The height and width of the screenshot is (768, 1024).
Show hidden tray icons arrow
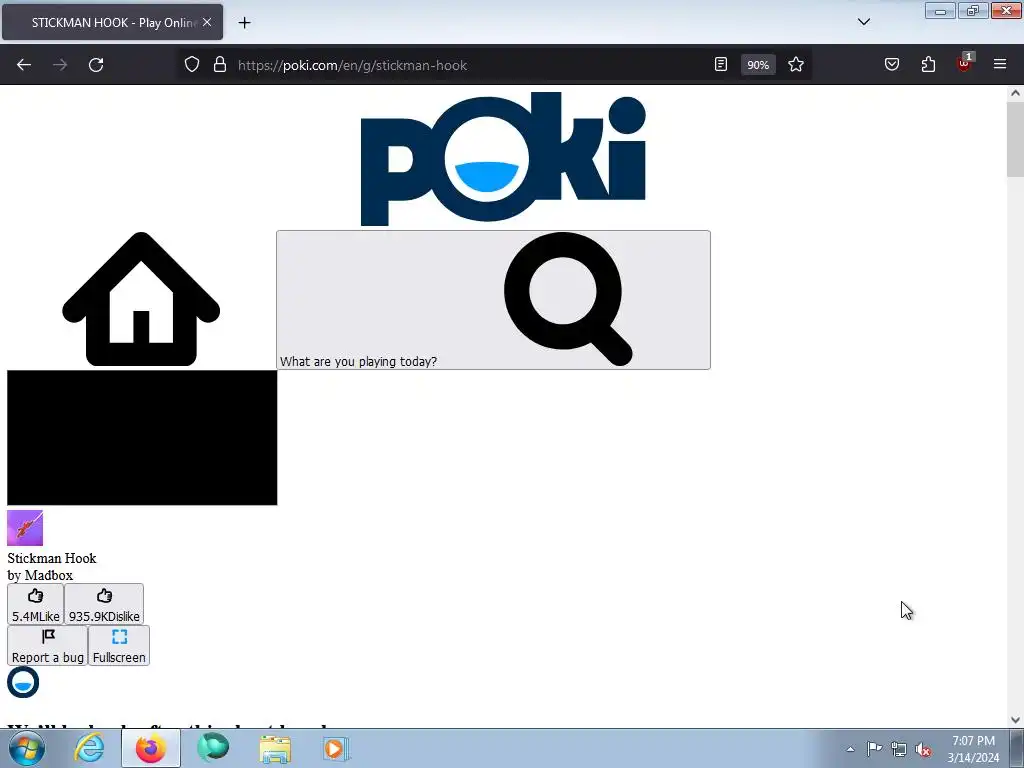(850, 749)
